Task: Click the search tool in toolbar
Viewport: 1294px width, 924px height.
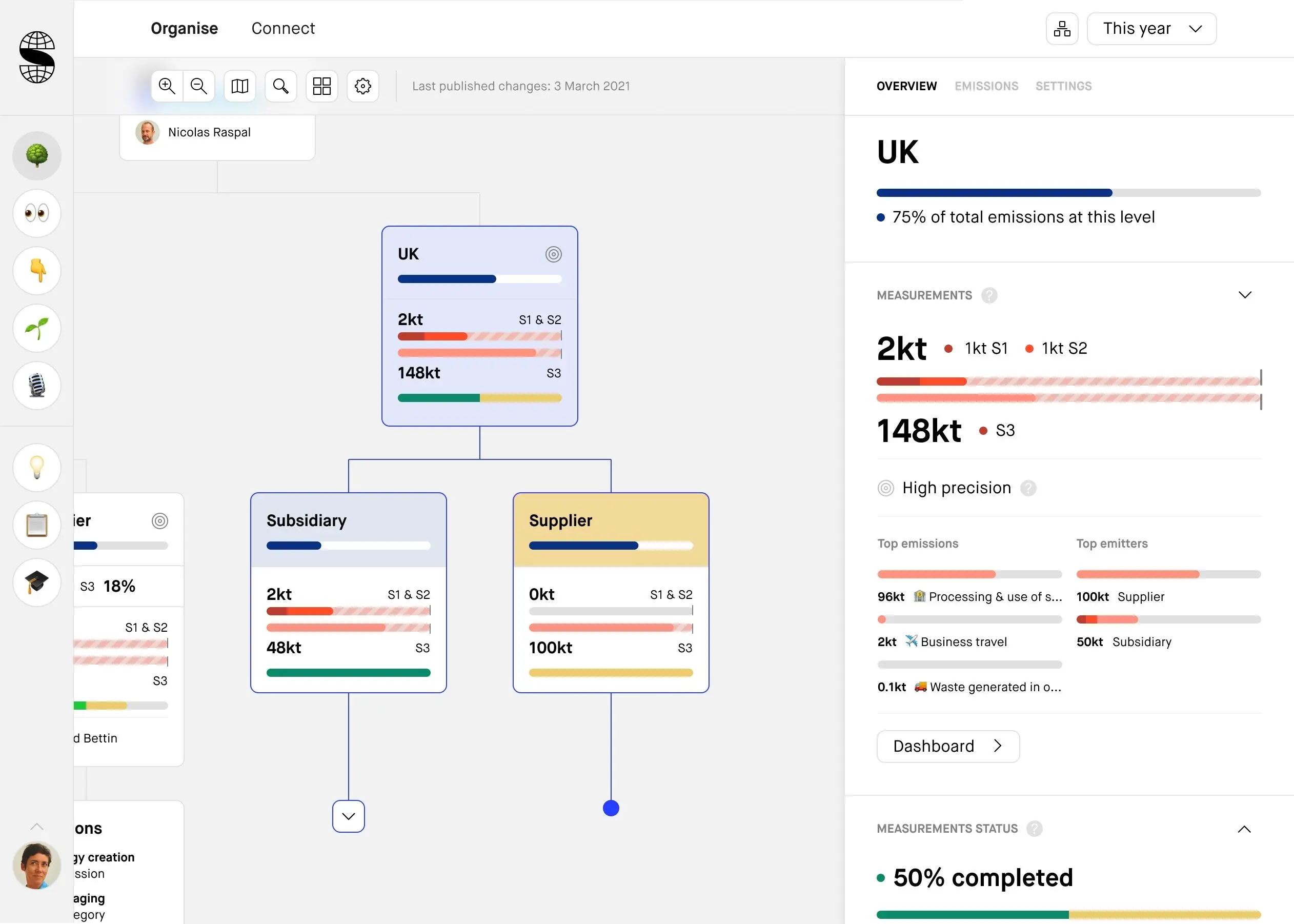Action: (x=280, y=86)
